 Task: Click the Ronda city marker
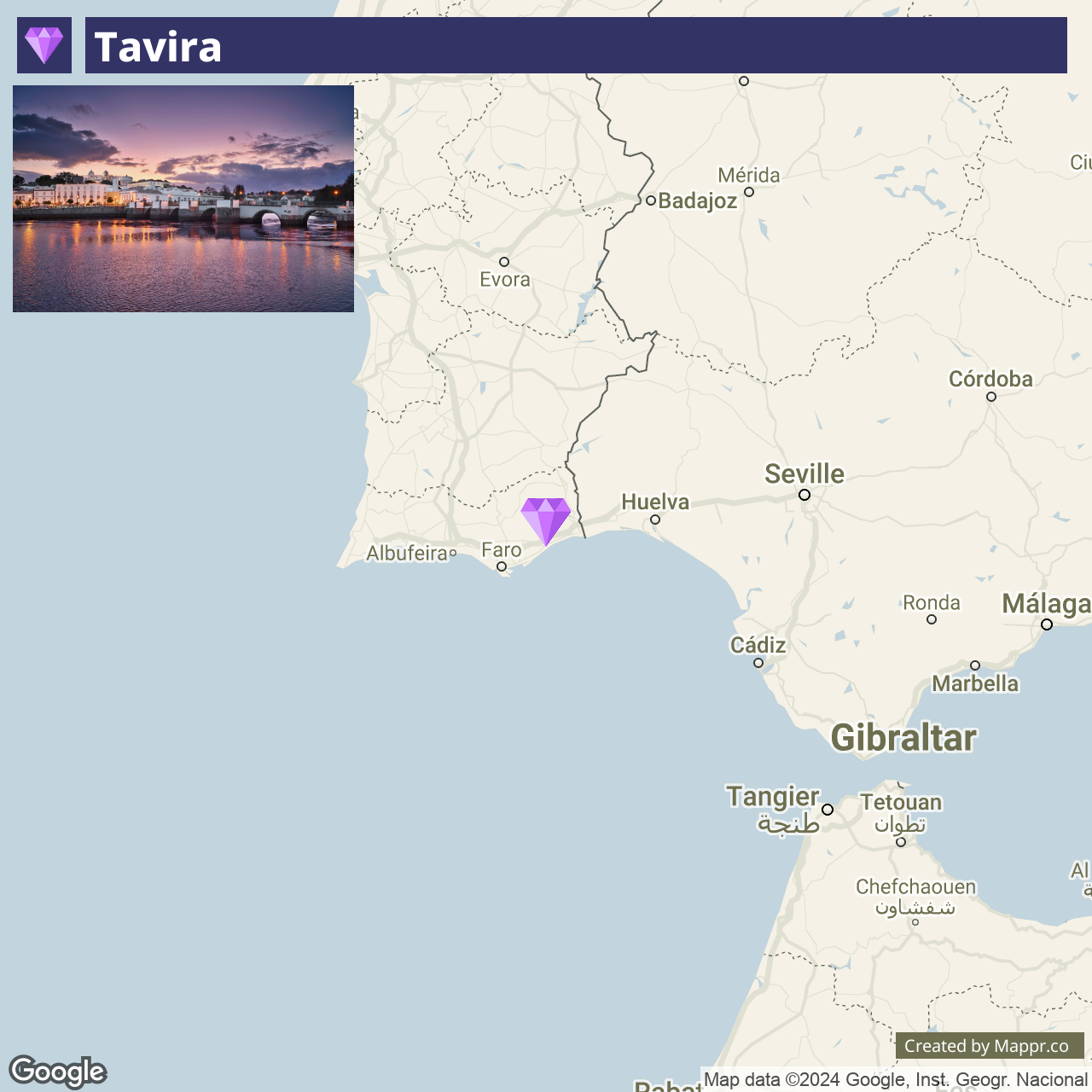pos(932,619)
